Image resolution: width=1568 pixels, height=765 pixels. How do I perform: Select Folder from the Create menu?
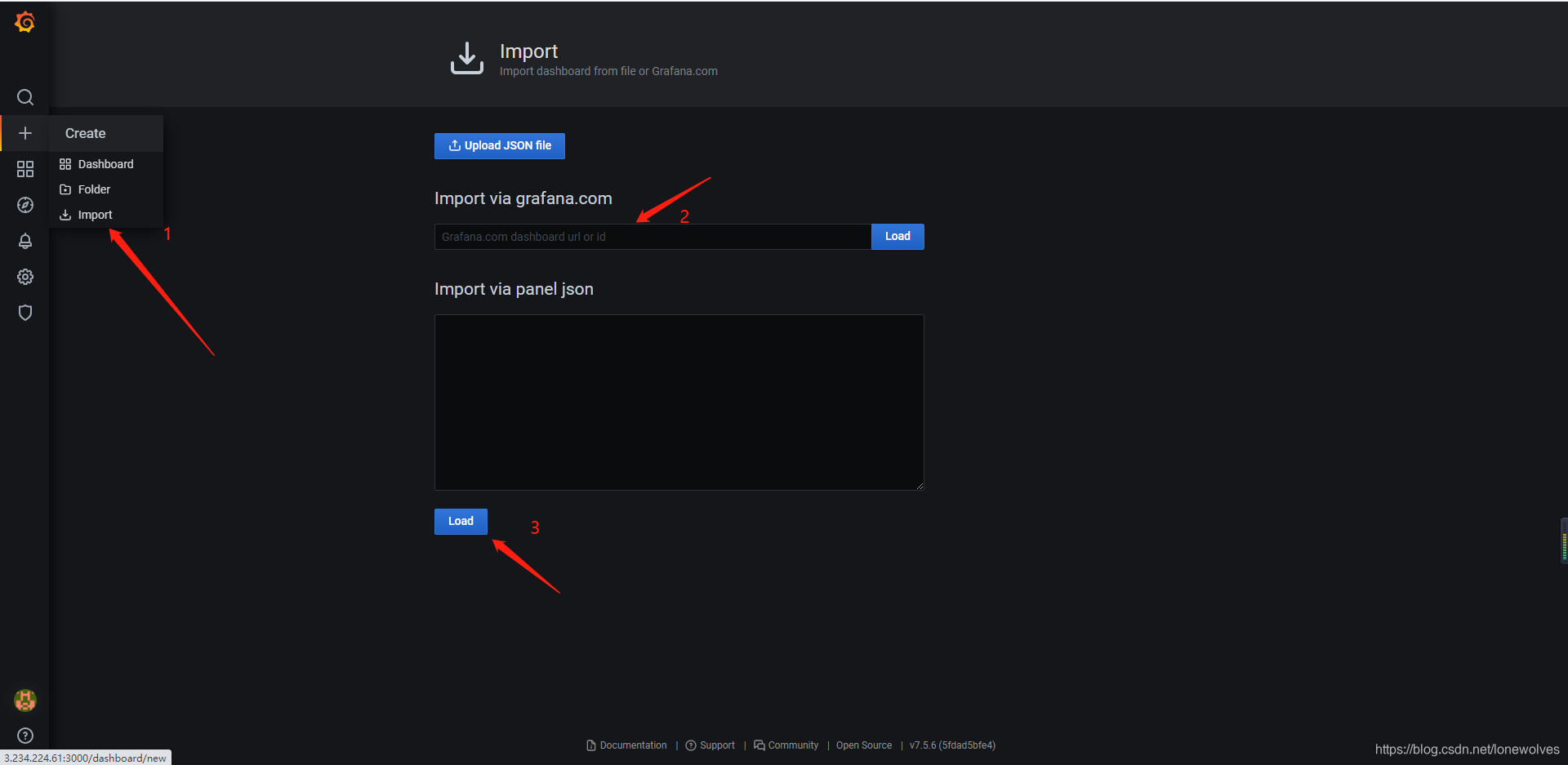tap(106, 189)
